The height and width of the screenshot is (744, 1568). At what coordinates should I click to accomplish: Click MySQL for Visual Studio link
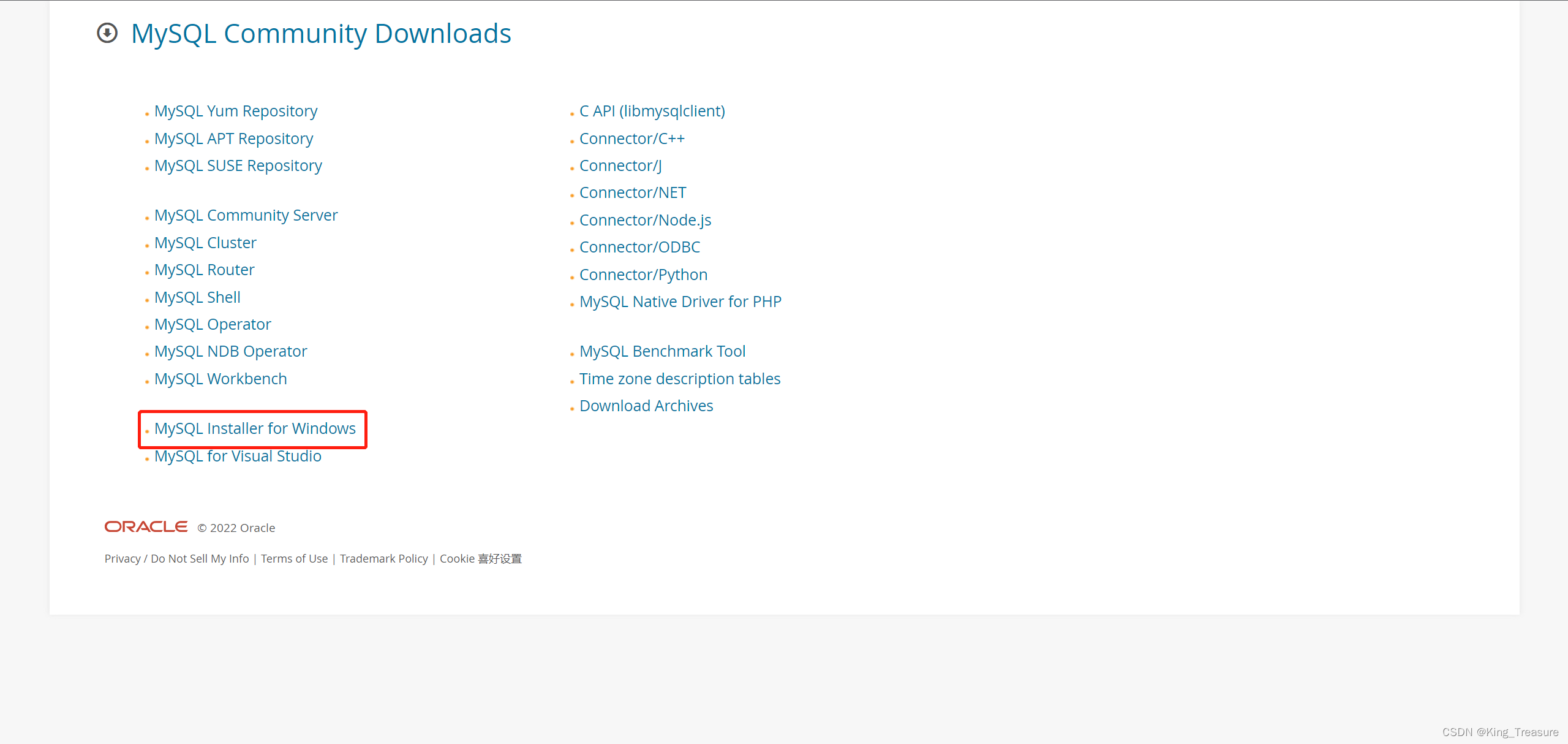(238, 456)
